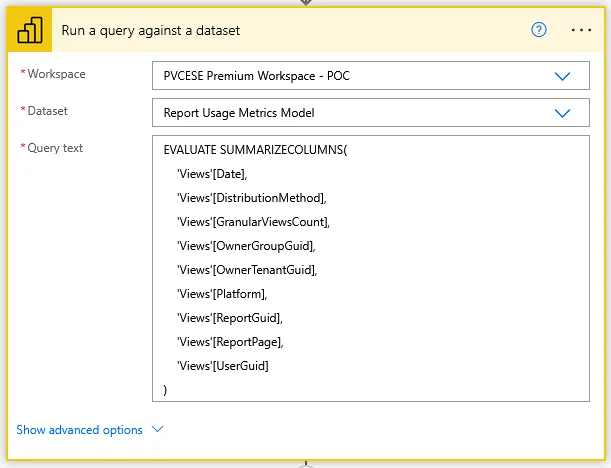This screenshot has height=468, width=611.
Task: Click the 'Views'[OwnerGroupGuid] query line
Action: [x=246, y=246]
